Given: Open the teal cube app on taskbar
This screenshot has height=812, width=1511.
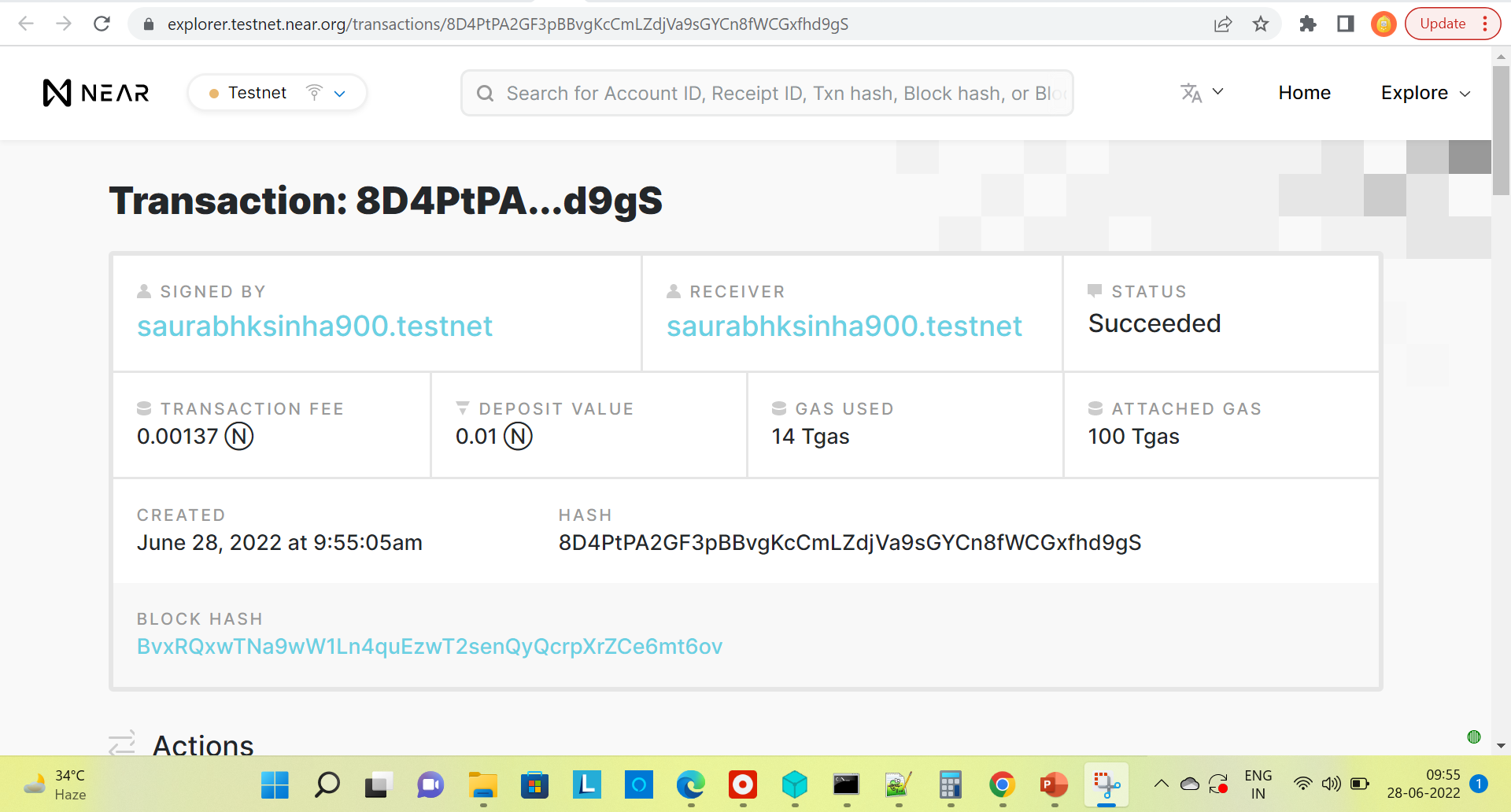Looking at the screenshot, I should coord(794,784).
